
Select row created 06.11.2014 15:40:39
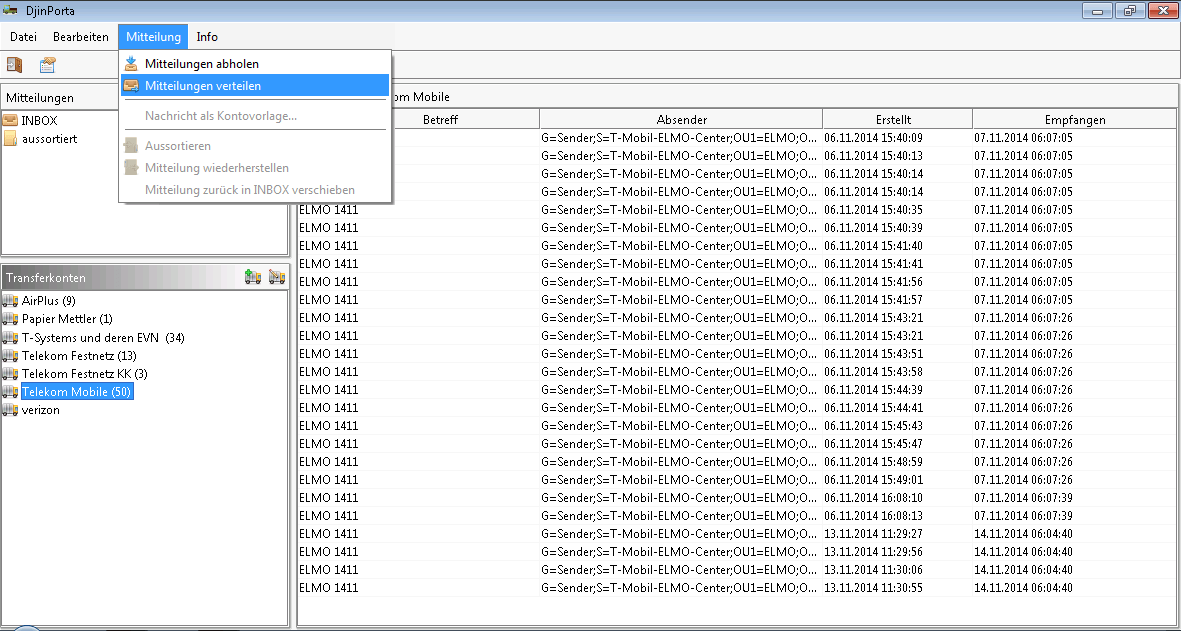point(737,227)
